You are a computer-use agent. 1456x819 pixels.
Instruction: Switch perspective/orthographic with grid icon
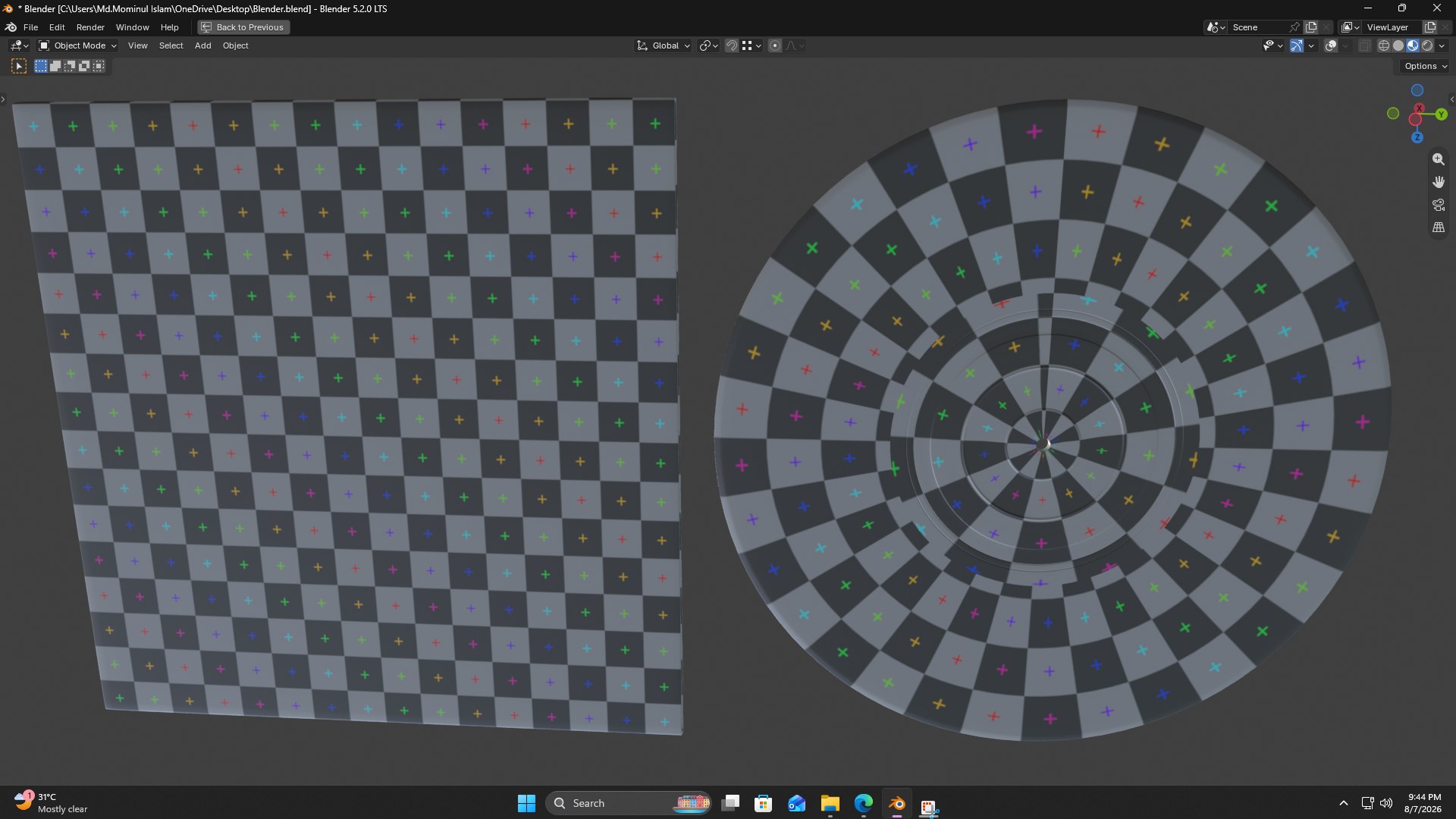tap(1438, 227)
